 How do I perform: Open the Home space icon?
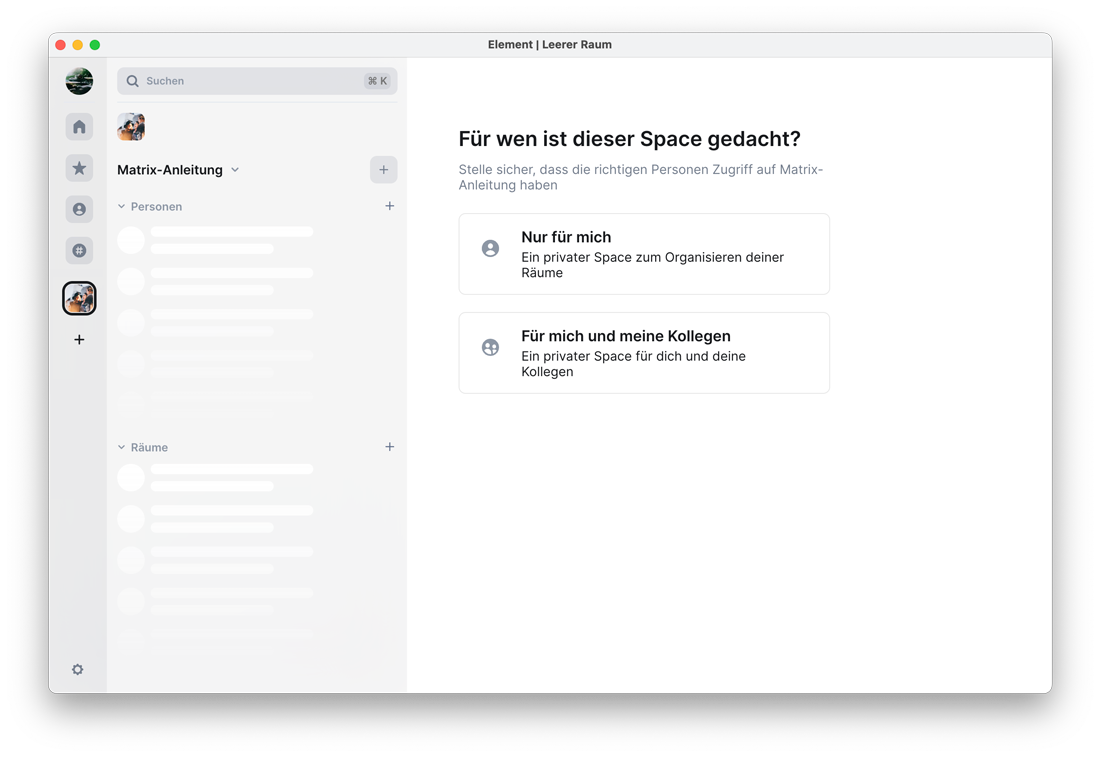pos(79,127)
